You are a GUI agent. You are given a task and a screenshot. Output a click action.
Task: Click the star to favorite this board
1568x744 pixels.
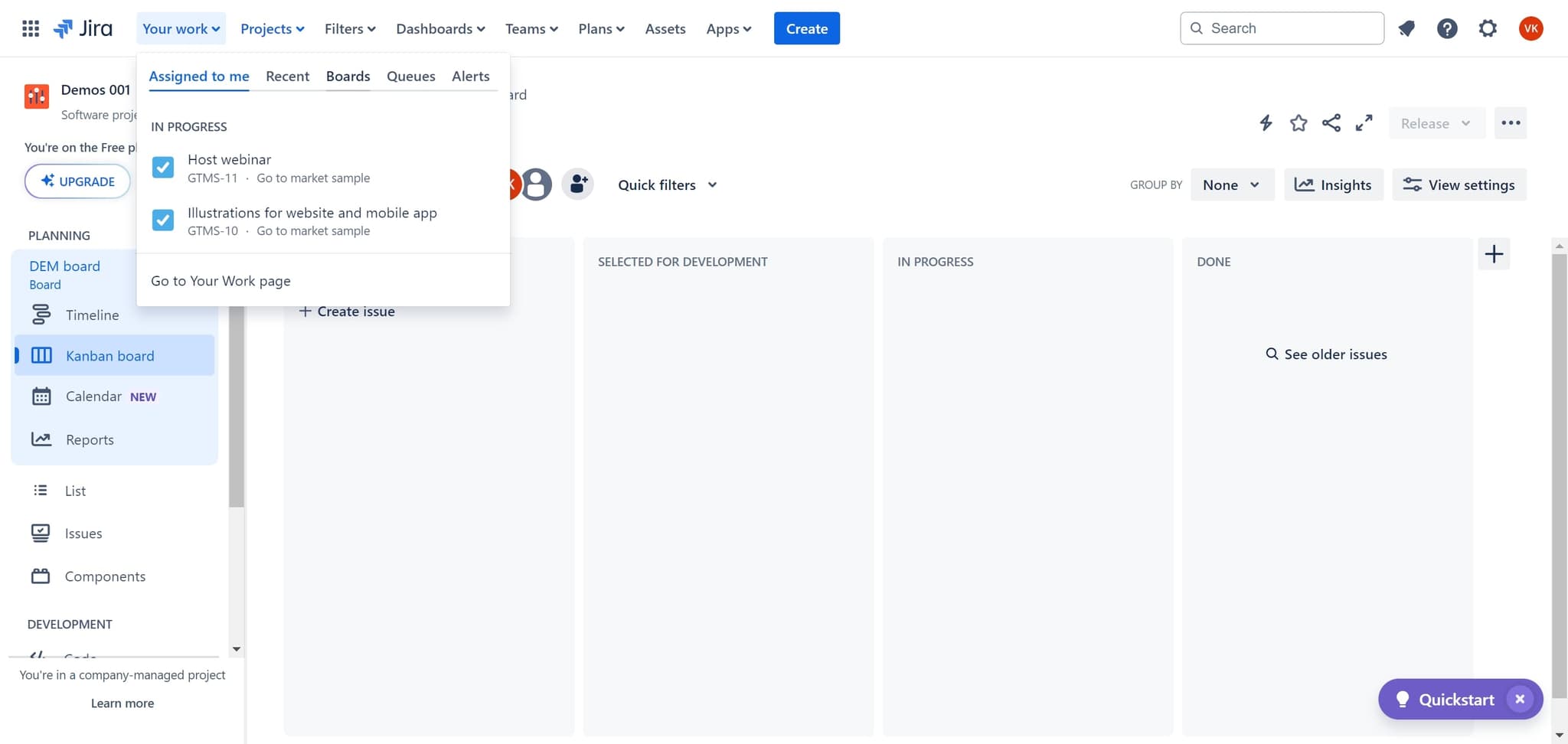(1298, 122)
